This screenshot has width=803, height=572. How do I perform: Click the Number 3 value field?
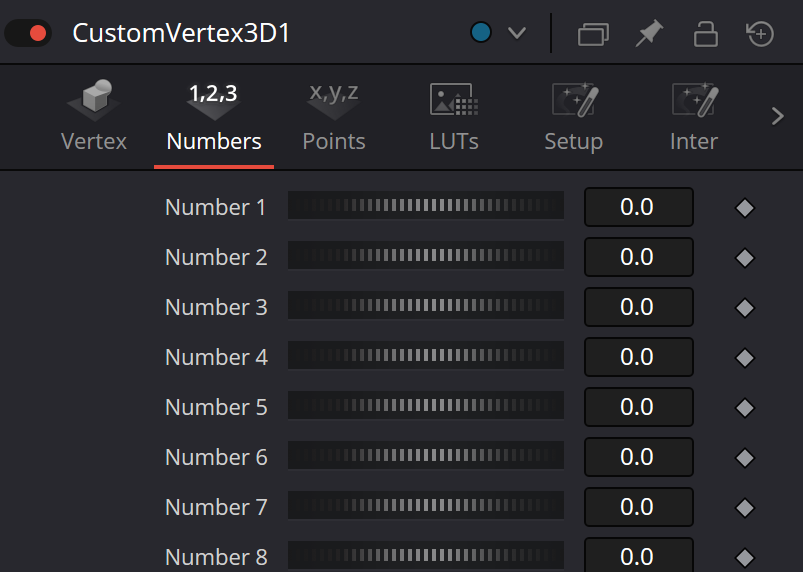[639, 307]
